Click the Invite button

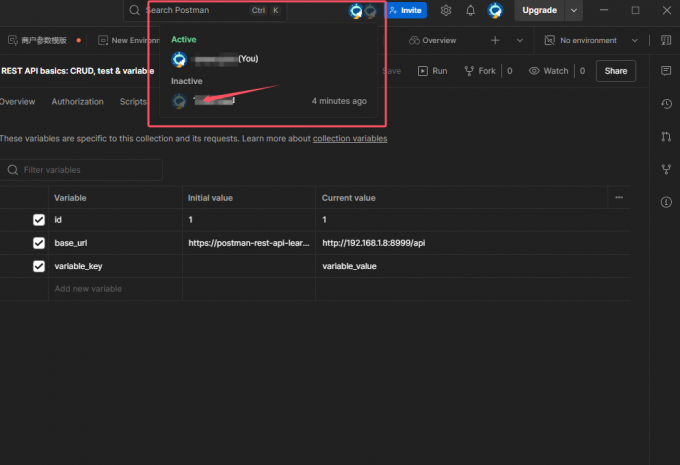pyautogui.click(x=405, y=10)
